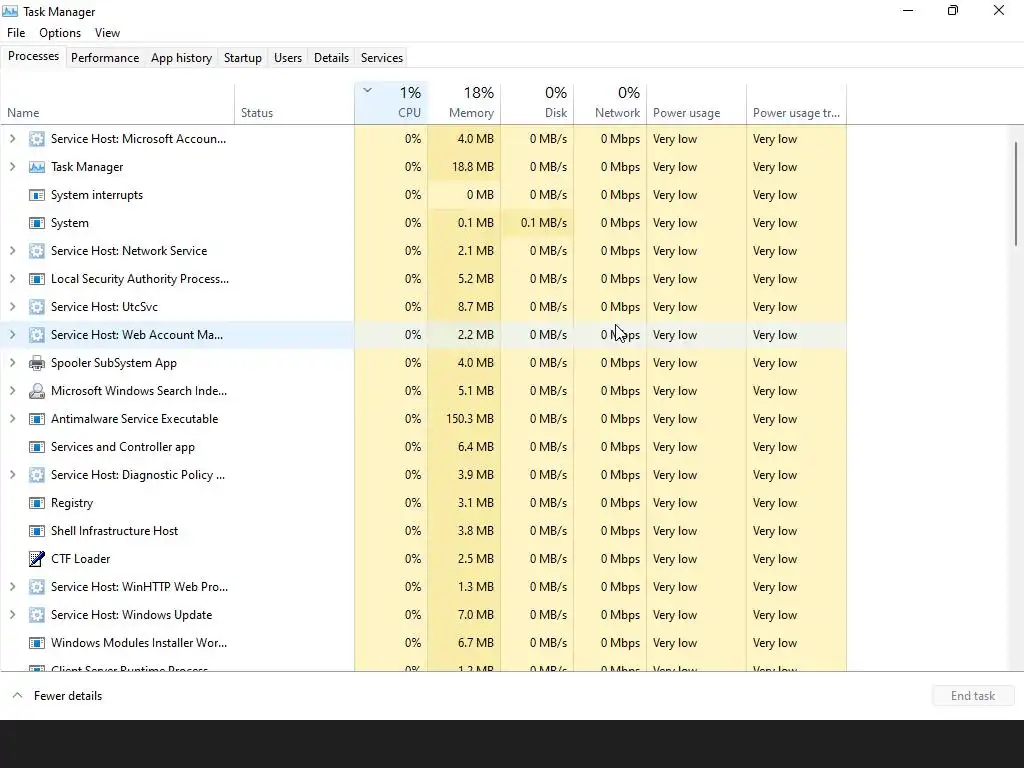The image size is (1024, 768).
Task: Sort by Power usage trend column header
Action: click(x=797, y=104)
